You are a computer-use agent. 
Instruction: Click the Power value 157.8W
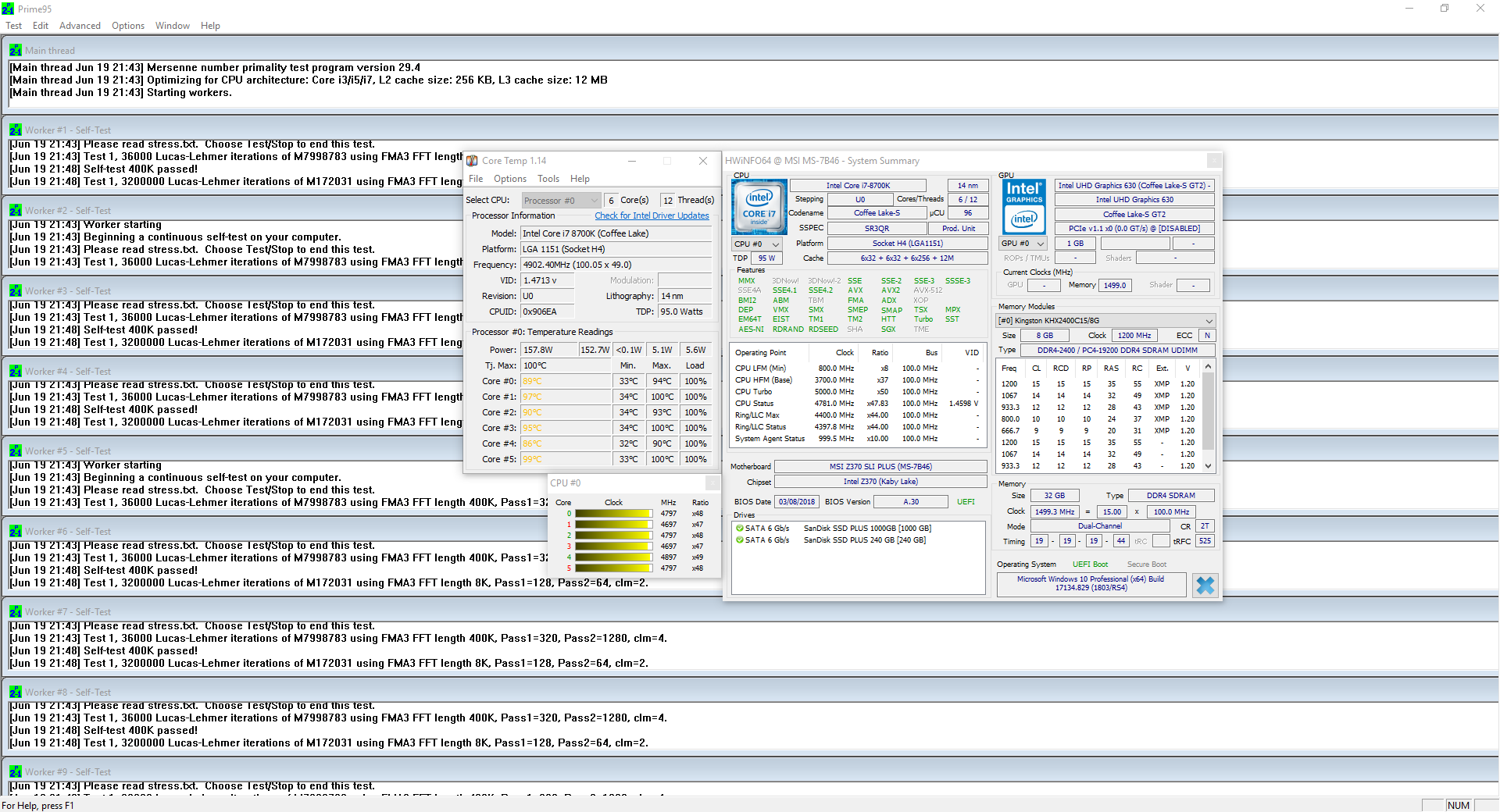(x=548, y=350)
